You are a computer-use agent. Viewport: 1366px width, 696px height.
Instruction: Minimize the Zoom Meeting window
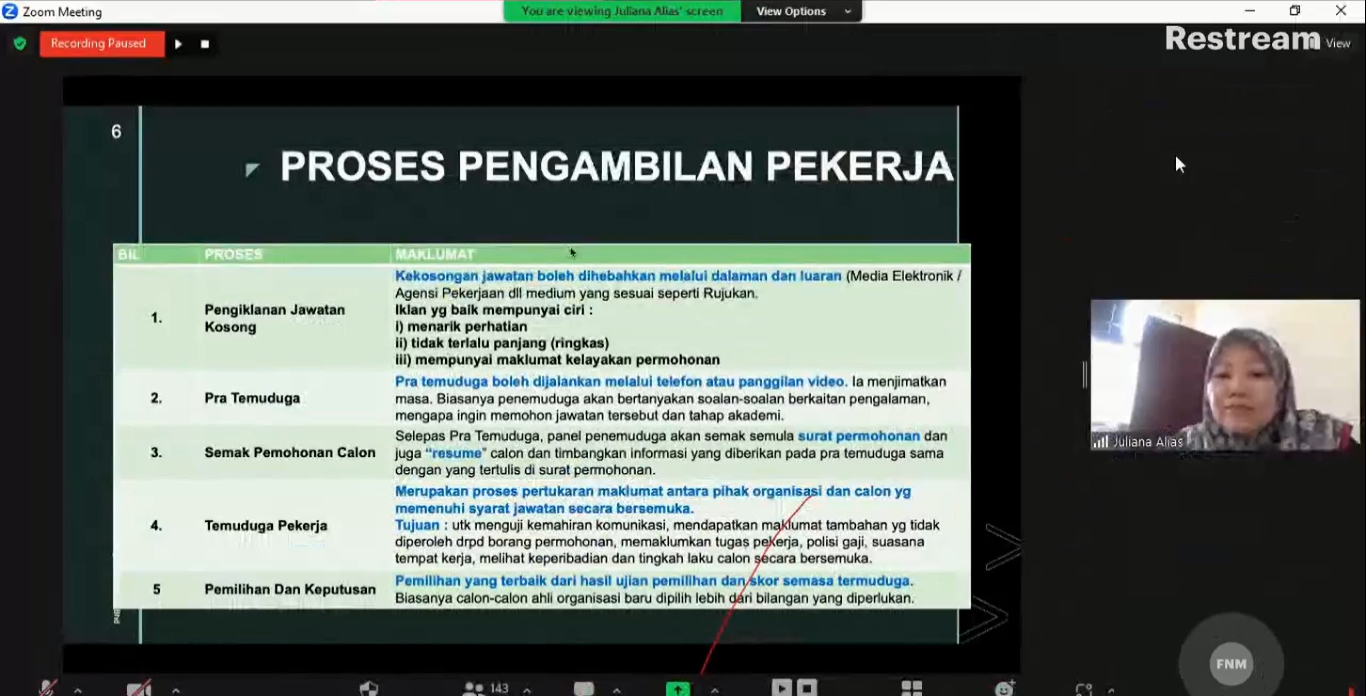click(1249, 11)
